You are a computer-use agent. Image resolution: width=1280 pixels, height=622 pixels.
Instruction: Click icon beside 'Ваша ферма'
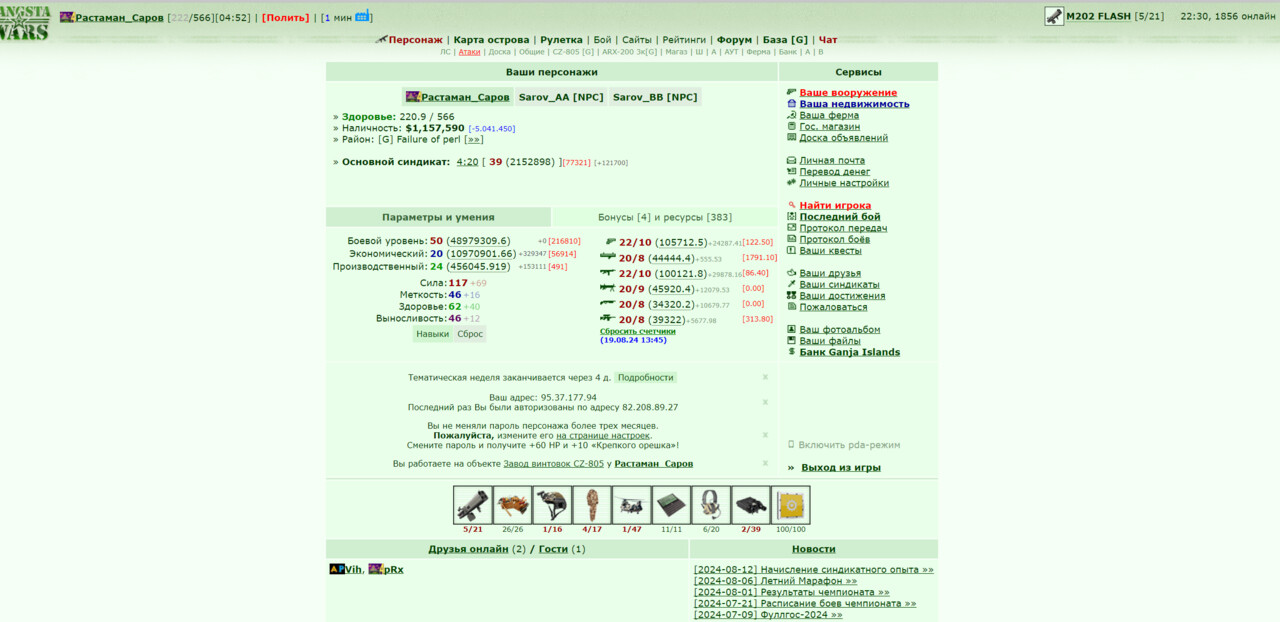click(x=792, y=115)
